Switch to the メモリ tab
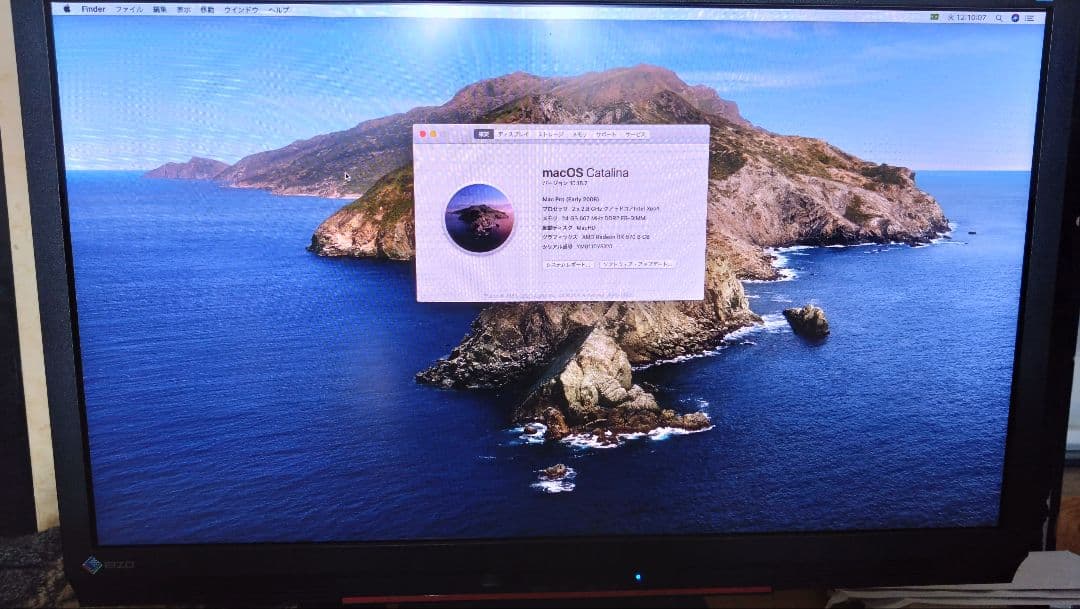Screen dimensions: 1080x609 coord(580,133)
